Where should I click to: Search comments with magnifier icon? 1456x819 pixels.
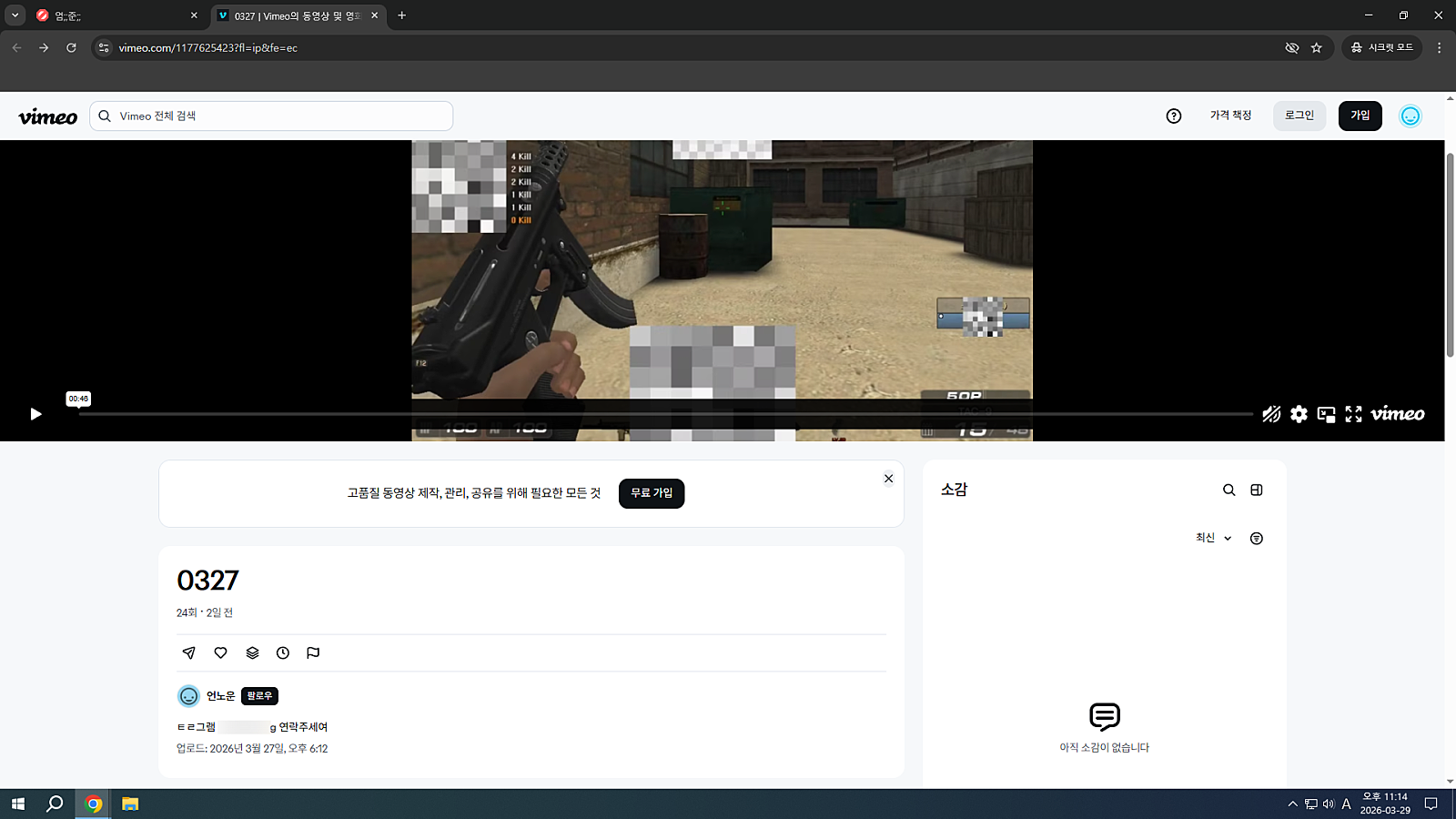(1228, 490)
